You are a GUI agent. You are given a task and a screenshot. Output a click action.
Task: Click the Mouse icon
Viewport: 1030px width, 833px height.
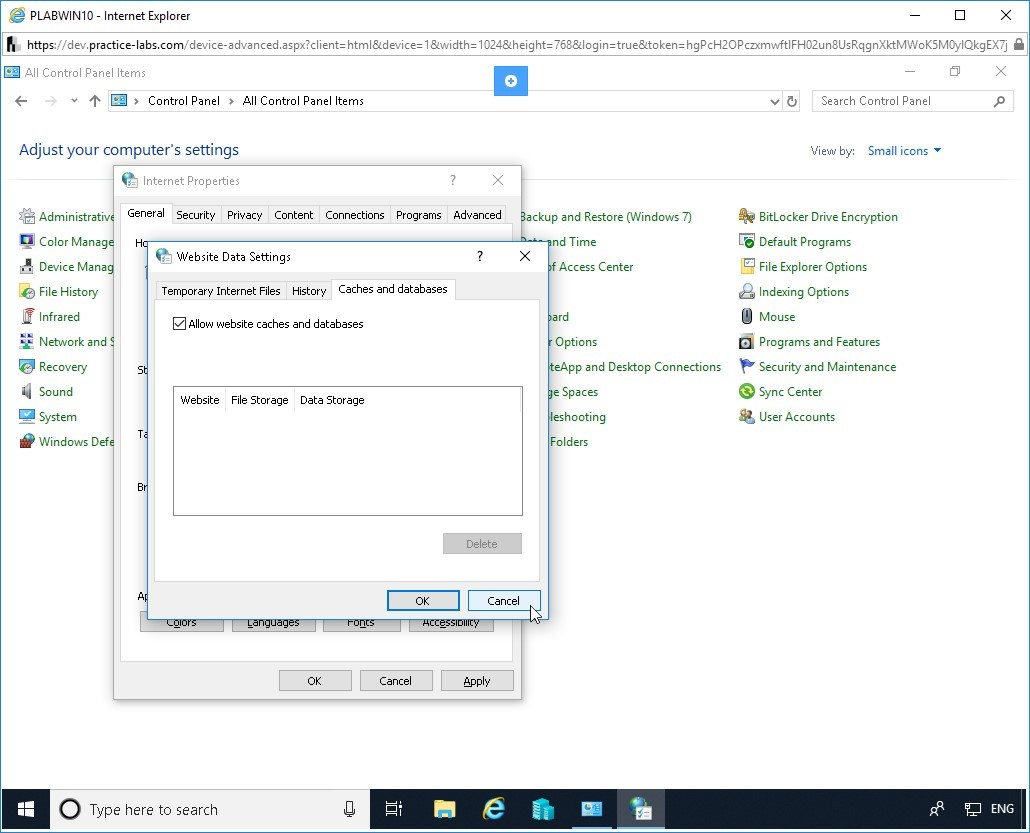point(747,316)
